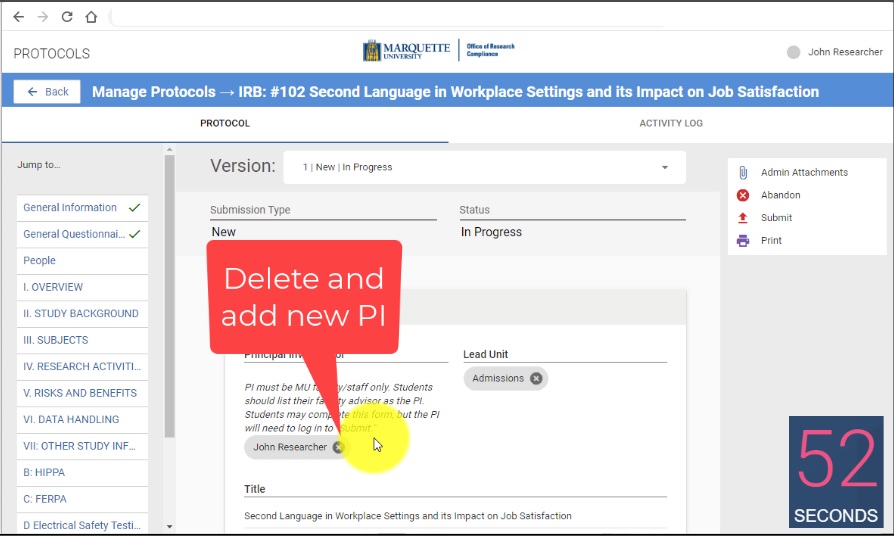894x536 pixels.
Task: Click the Submit upload arrow icon
Action: 743,218
